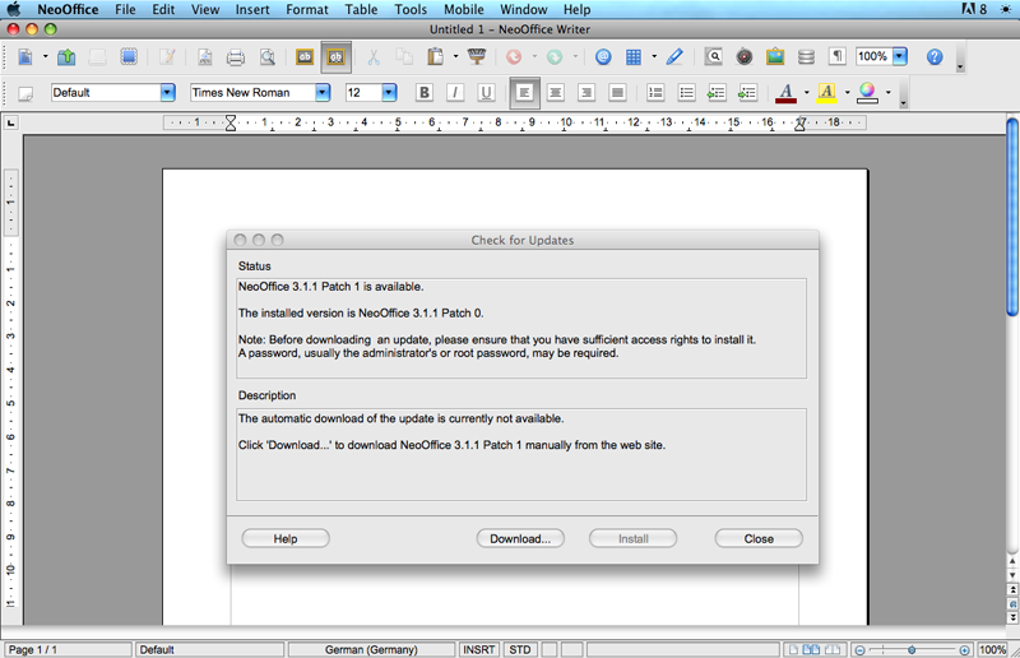Click the Paste clipboard icon

pos(435,57)
